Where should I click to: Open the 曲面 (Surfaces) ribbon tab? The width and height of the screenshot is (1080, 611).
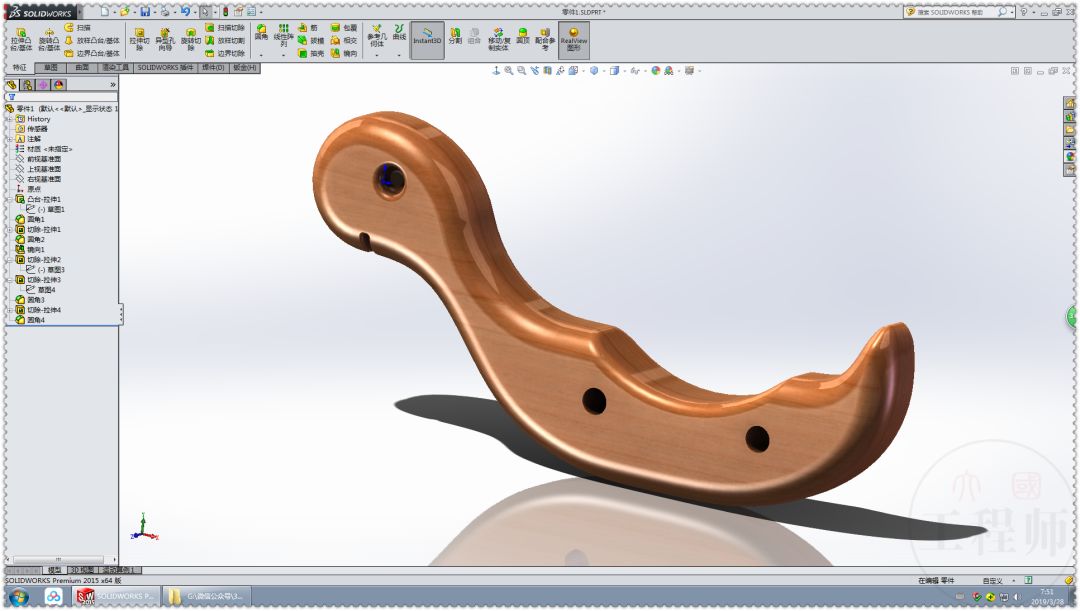(83, 68)
